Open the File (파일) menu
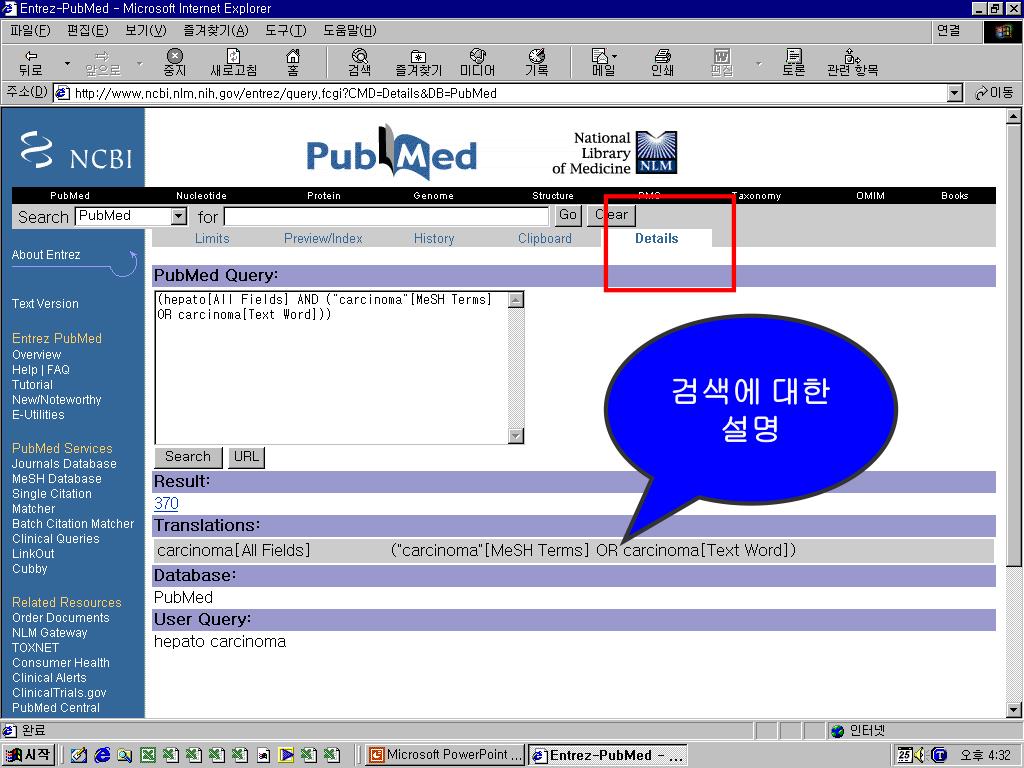 pyautogui.click(x=30, y=31)
